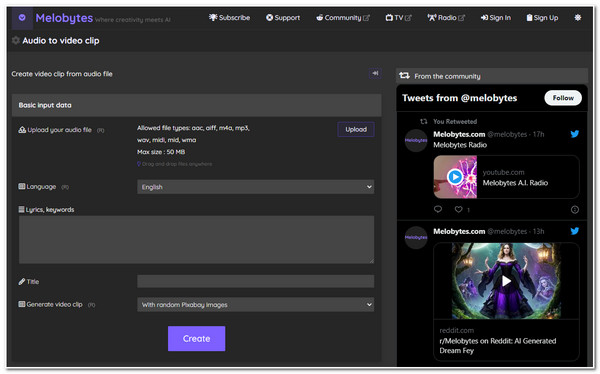Screen dimensions: 600x374
Task: Click the Upload button
Action: tap(356, 129)
